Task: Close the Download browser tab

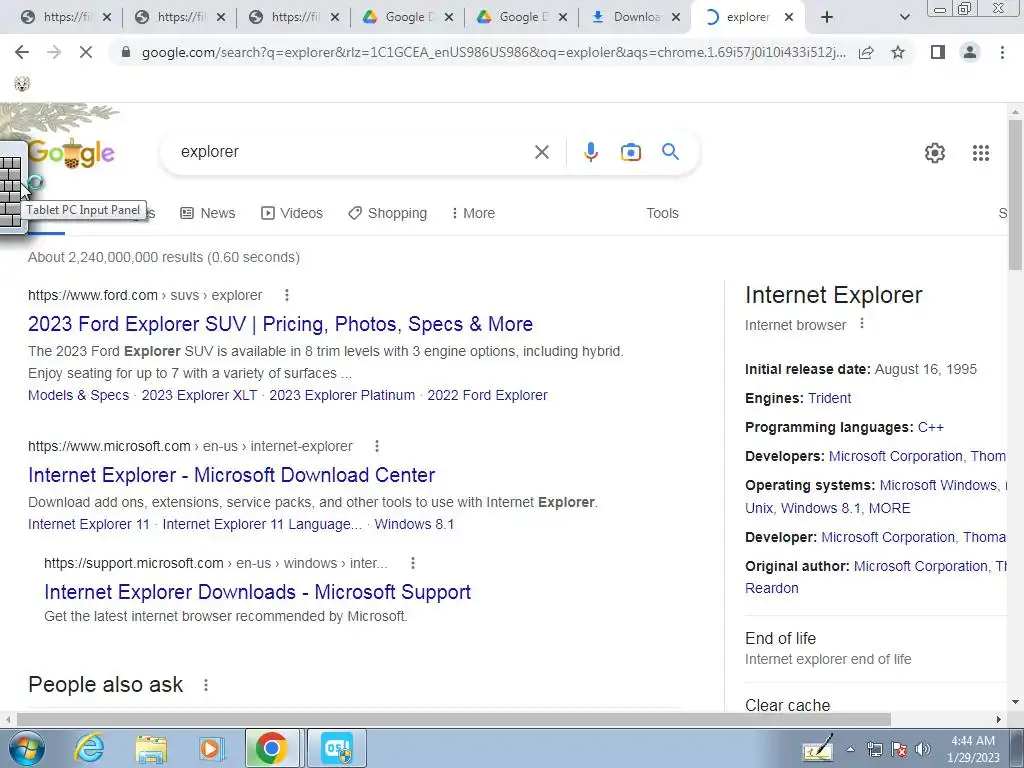Action: 677,18
